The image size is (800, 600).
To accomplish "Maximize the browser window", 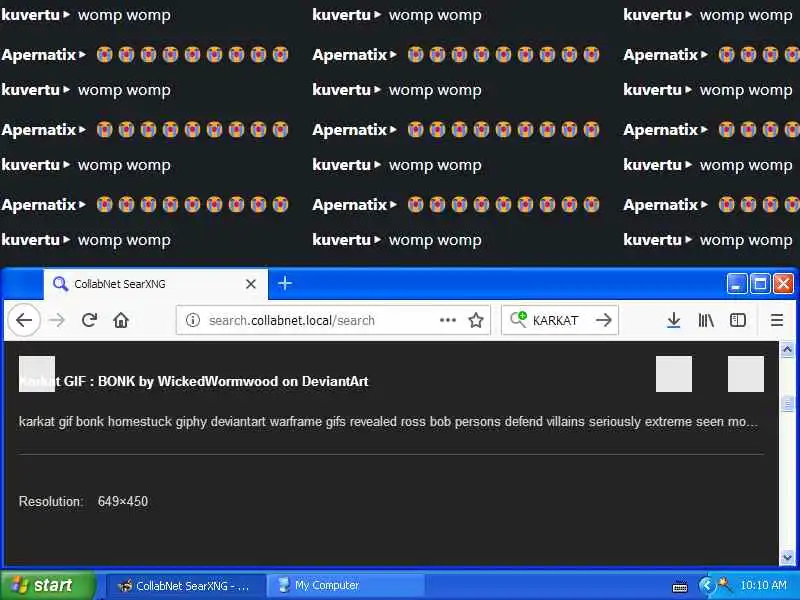I will pyautogui.click(x=760, y=283).
